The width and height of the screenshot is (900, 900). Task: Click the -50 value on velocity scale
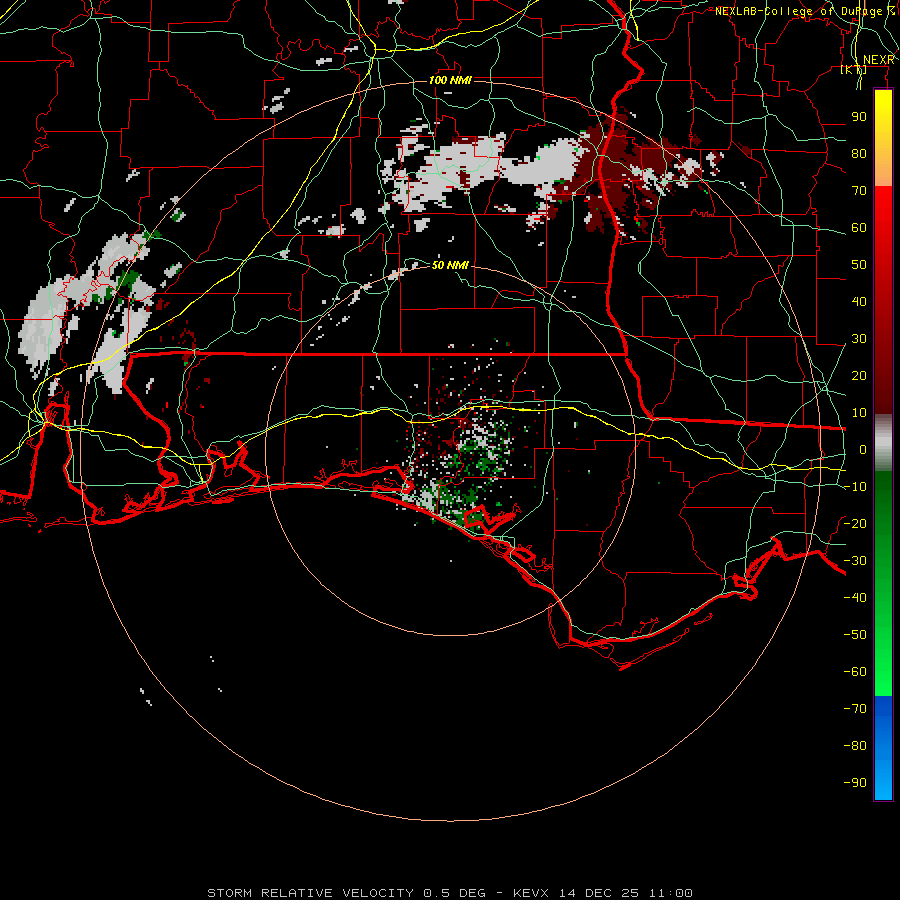point(855,635)
